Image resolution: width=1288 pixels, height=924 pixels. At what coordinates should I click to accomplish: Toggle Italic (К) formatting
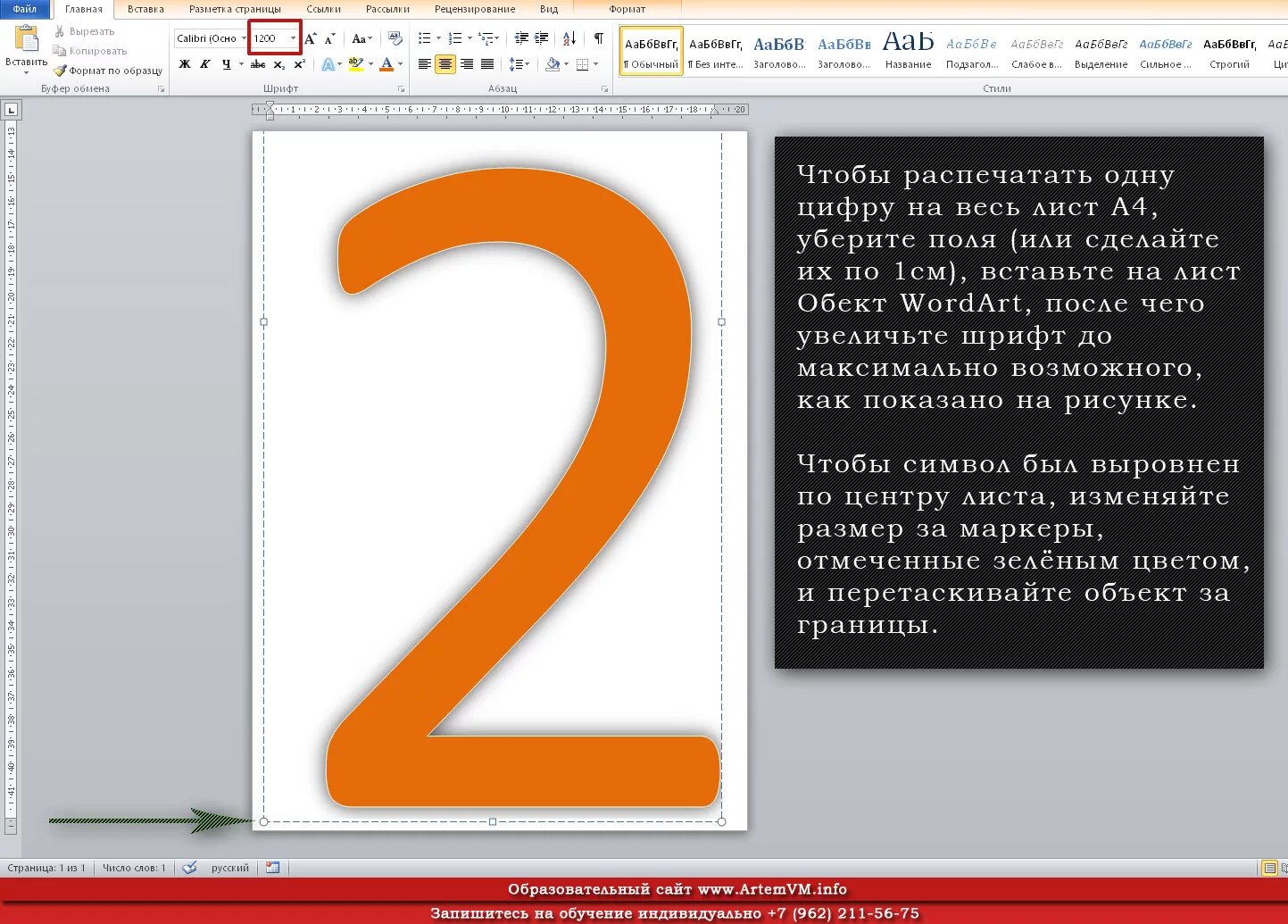coord(205,64)
